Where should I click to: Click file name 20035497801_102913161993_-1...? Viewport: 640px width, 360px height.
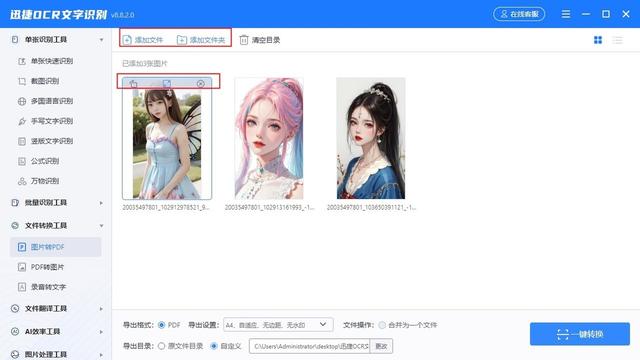point(269,208)
